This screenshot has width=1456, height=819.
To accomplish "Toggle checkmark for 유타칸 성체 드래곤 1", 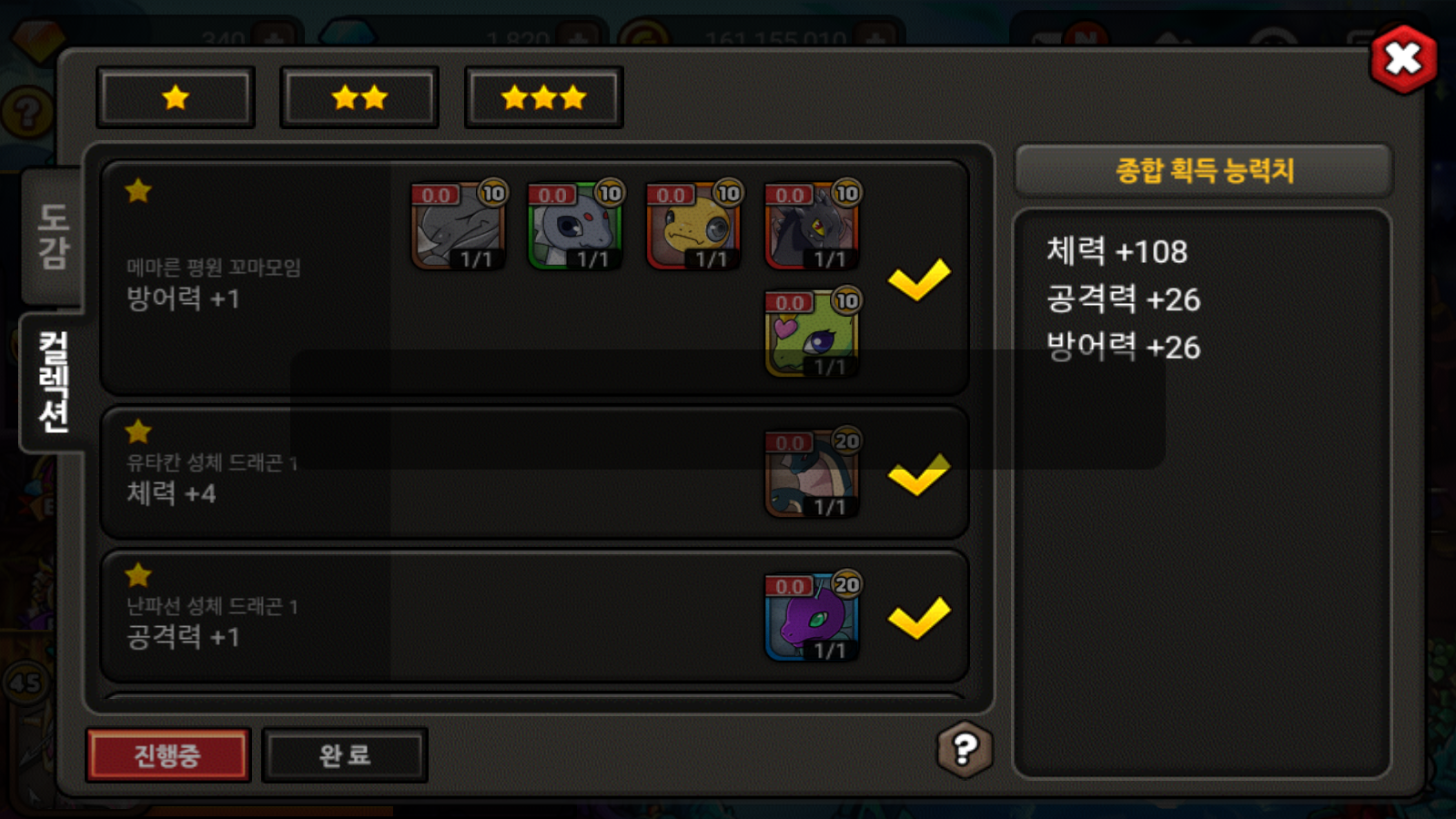I will point(919,475).
